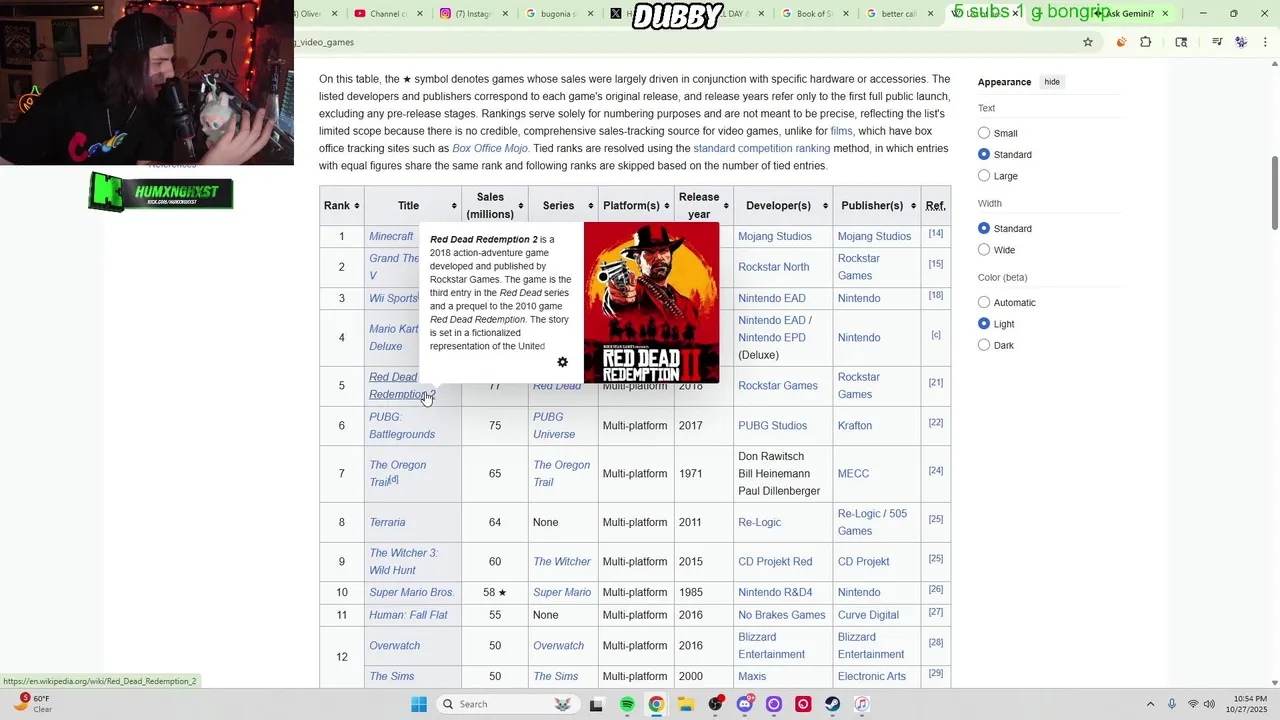Click the microphone icon in the system tray
The image size is (1280, 720).
[1172, 704]
